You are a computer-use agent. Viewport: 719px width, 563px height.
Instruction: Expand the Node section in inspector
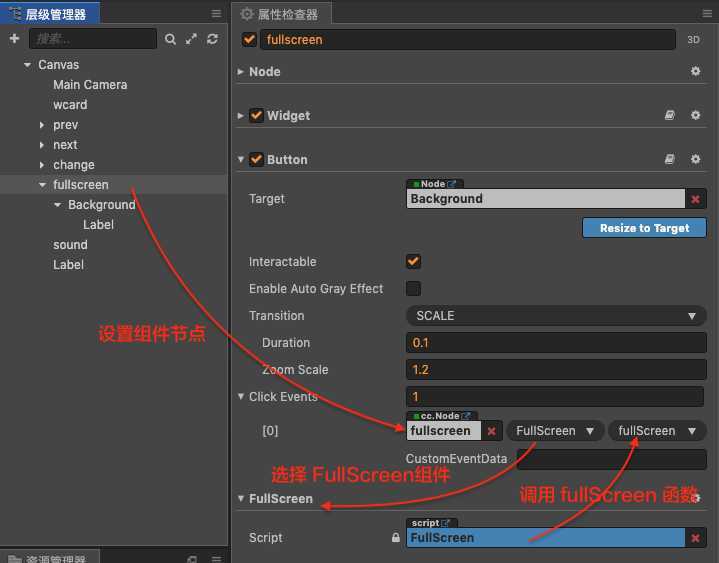click(x=240, y=72)
